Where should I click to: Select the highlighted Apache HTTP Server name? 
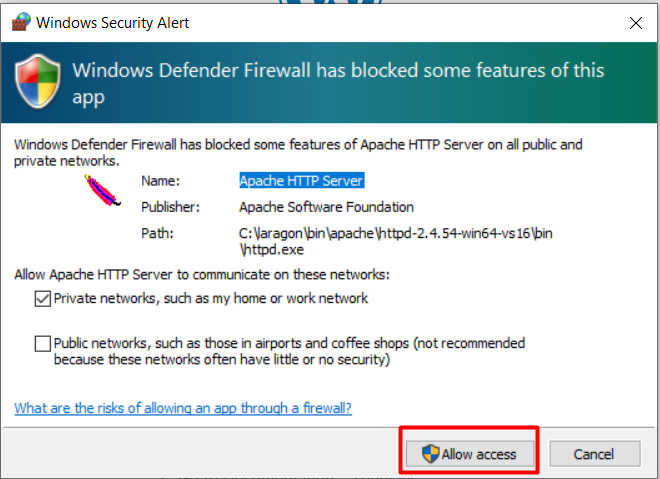[x=301, y=181]
